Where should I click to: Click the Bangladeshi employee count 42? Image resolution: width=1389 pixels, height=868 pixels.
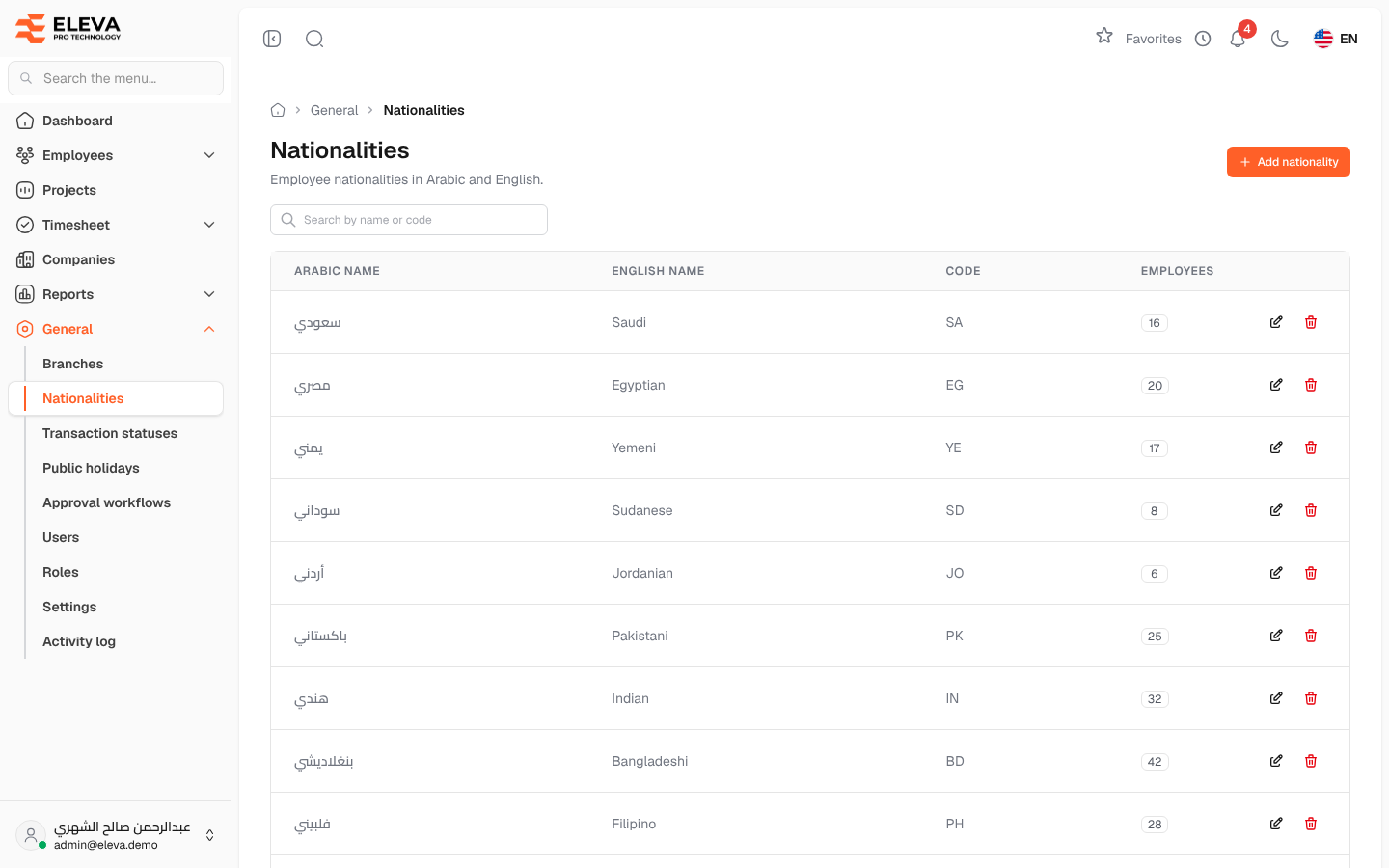(1155, 761)
